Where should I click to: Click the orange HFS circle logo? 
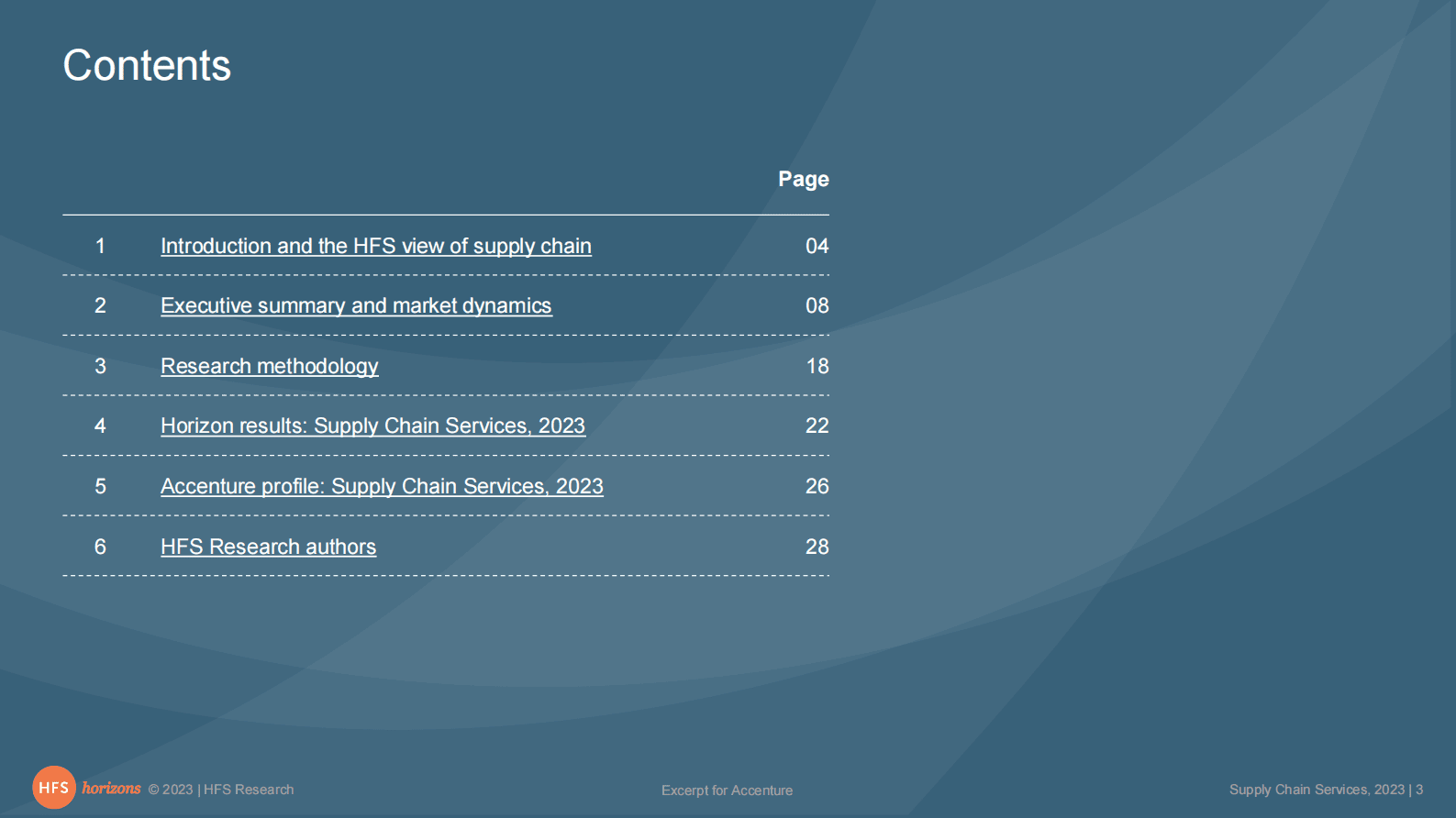[54, 788]
